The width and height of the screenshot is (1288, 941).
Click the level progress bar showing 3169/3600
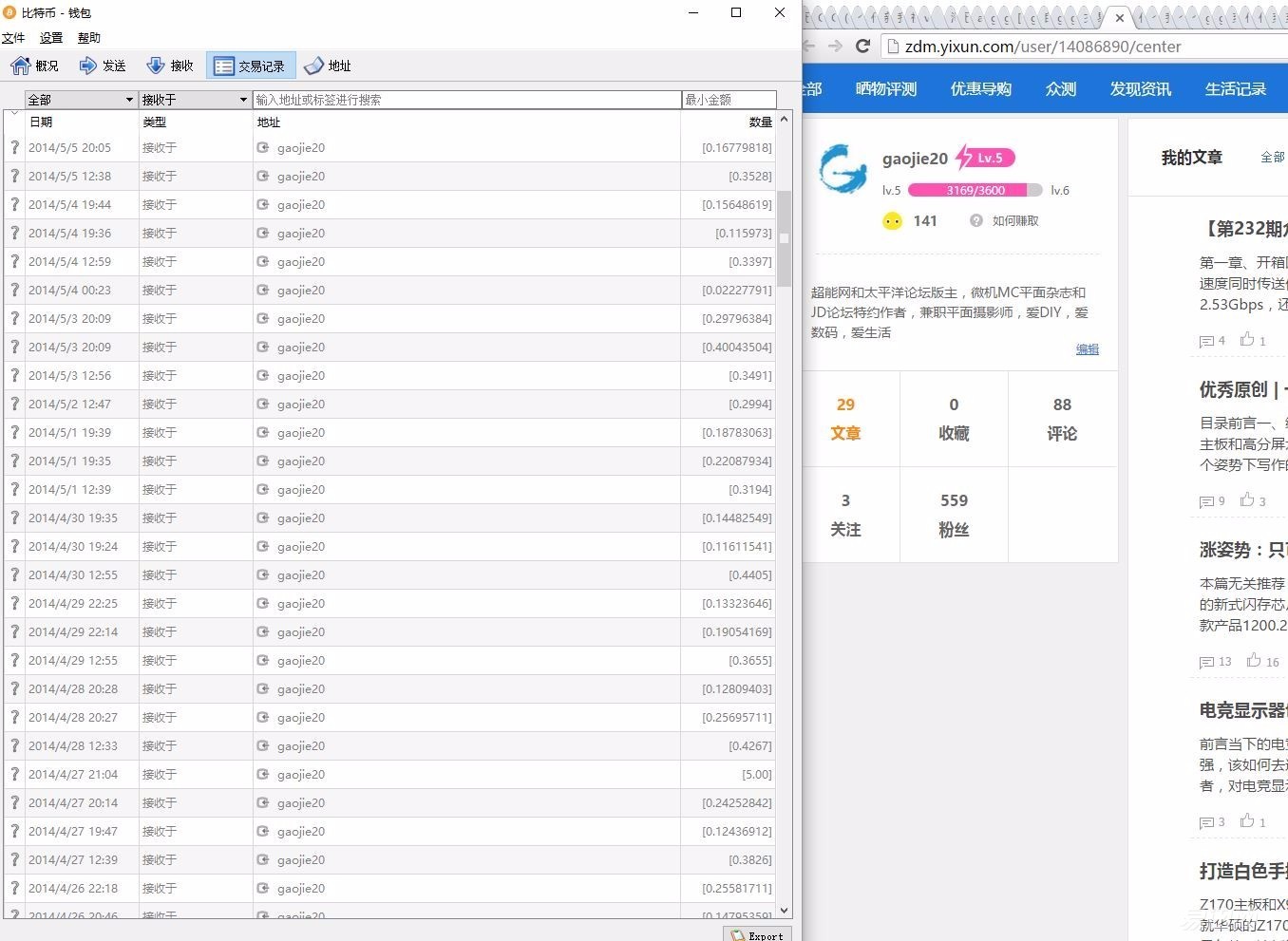point(975,190)
